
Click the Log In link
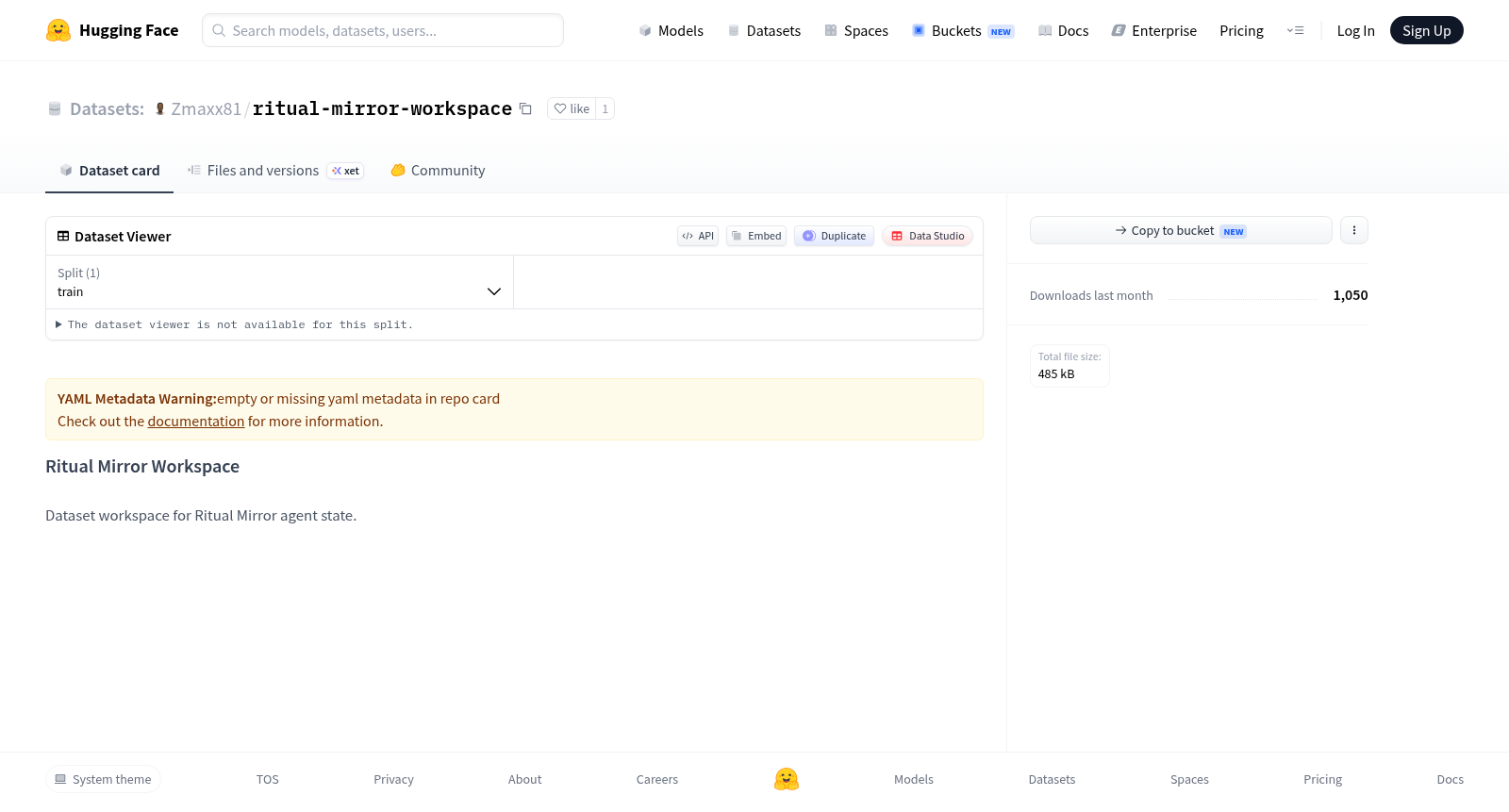[x=1355, y=30]
